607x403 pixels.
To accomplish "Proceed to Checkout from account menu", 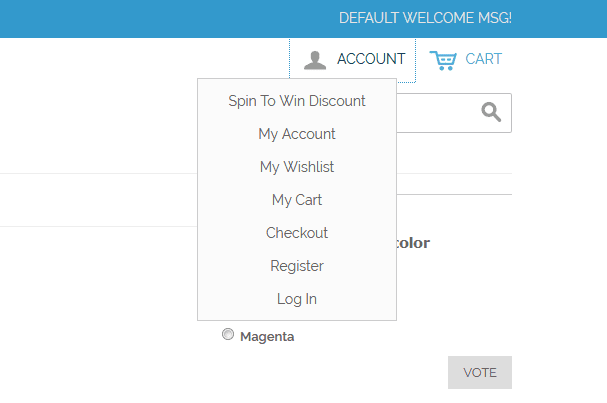I will point(297,233).
